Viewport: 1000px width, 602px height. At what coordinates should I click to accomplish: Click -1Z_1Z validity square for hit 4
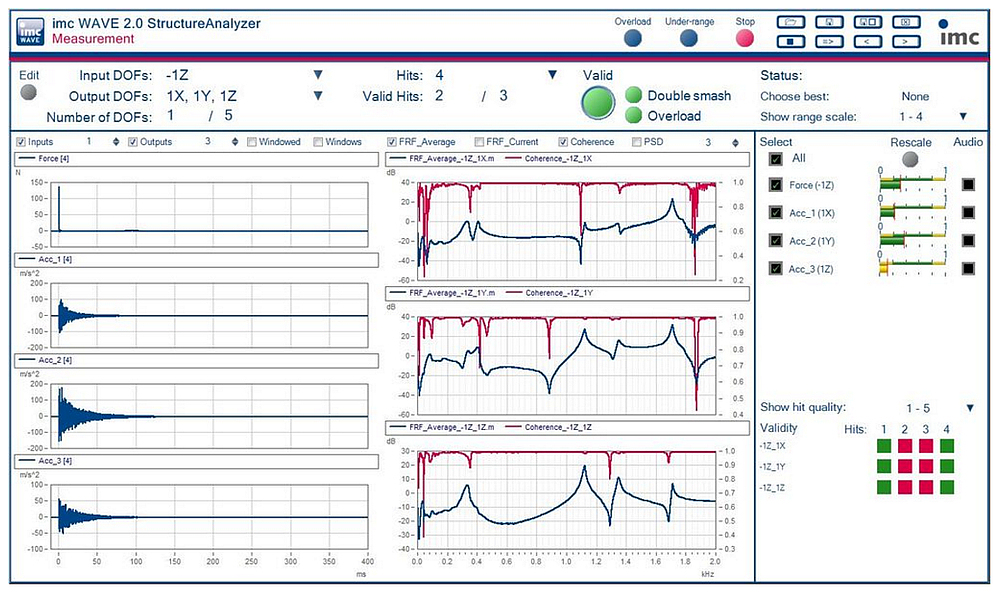point(947,487)
